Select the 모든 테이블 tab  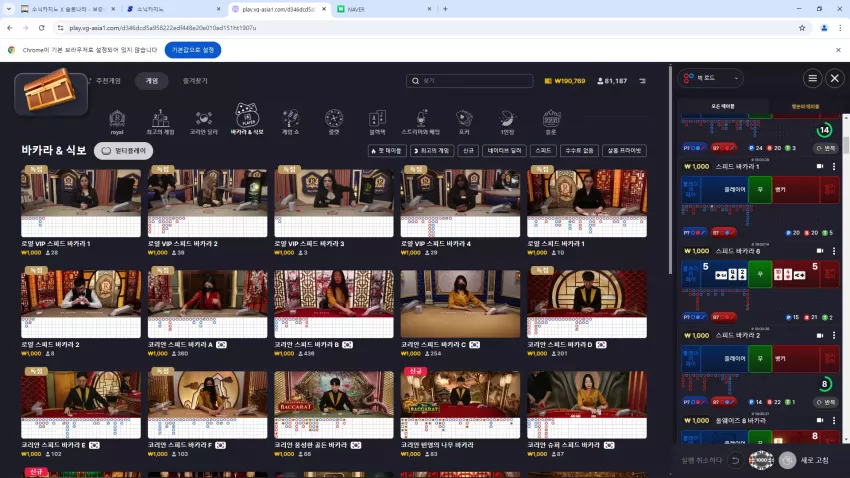click(723, 107)
